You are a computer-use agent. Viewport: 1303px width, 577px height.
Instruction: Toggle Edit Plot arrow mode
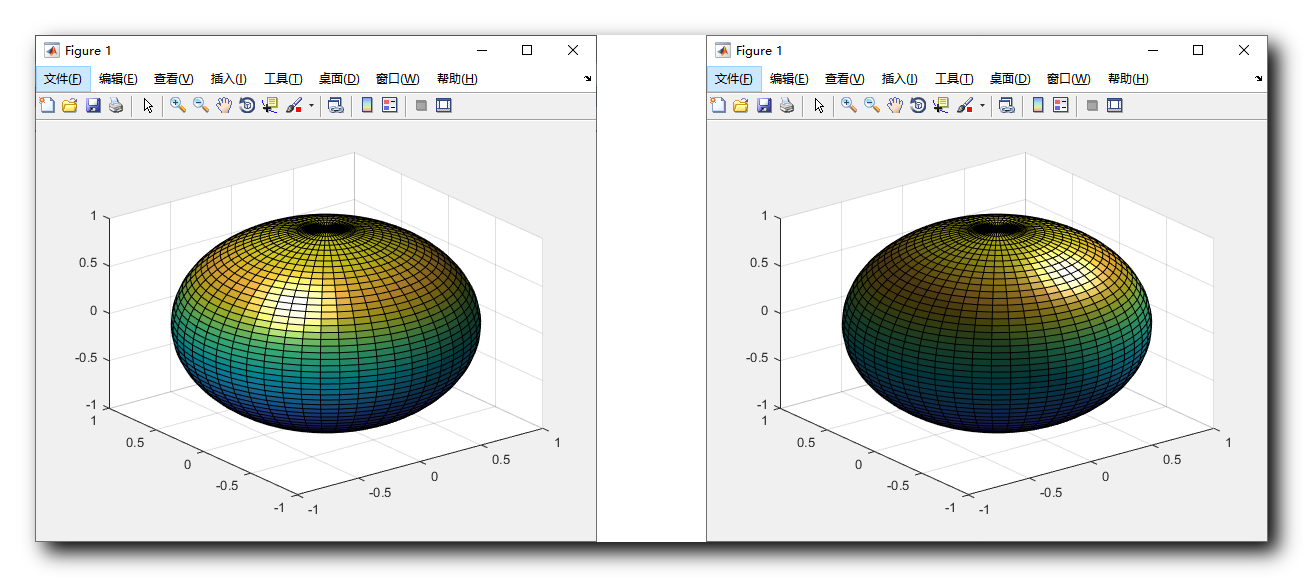148,105
